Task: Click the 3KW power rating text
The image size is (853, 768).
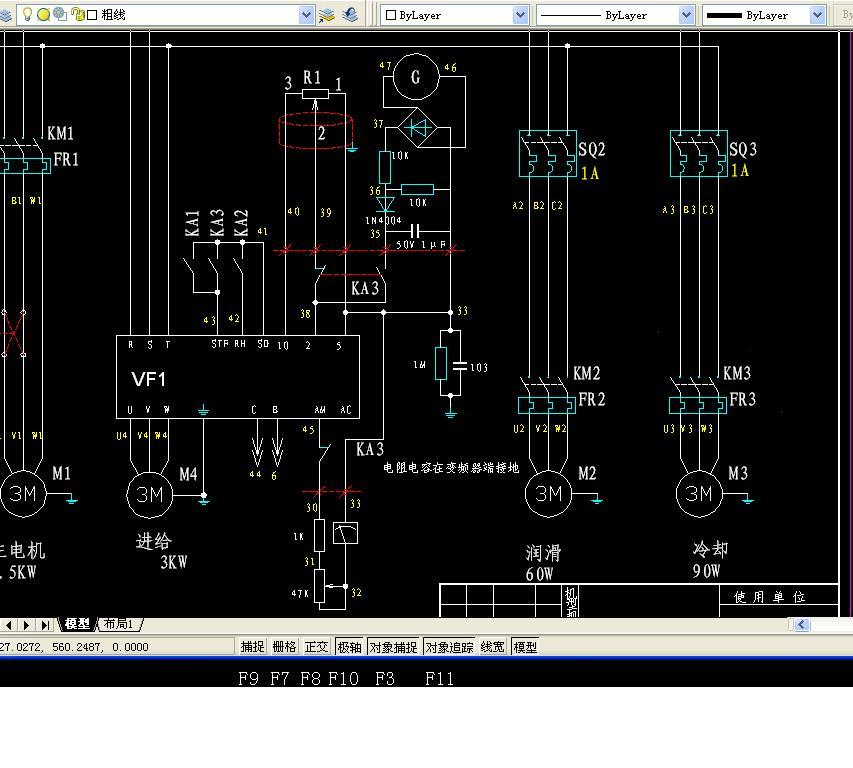Action: (x=174, y=562)
